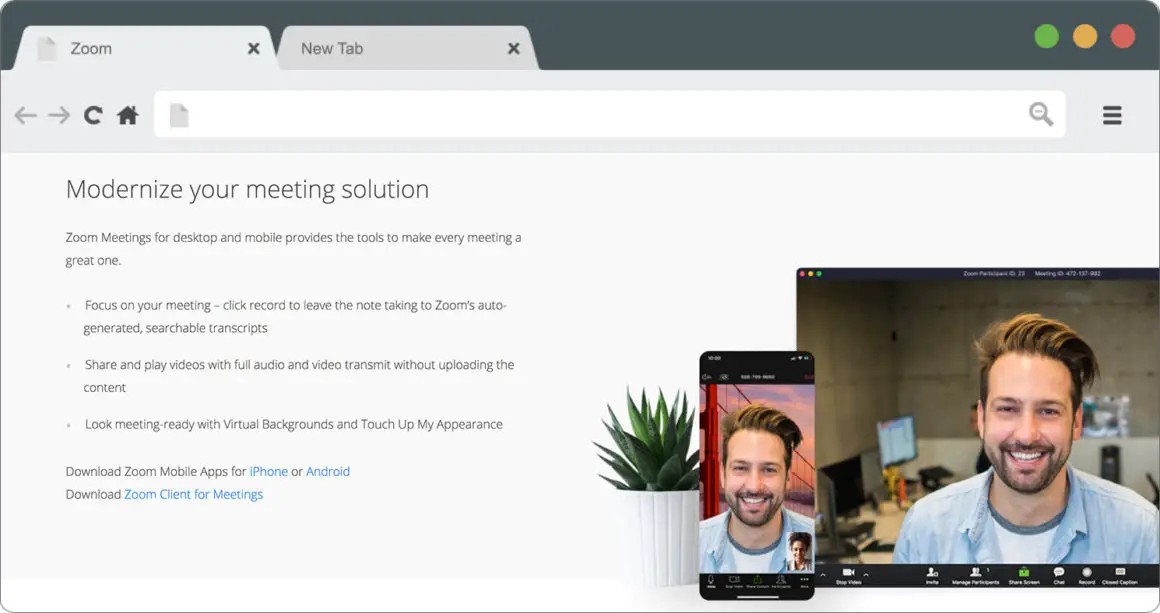Tap the camera switch icon on the phone

[x=724, y=377]
